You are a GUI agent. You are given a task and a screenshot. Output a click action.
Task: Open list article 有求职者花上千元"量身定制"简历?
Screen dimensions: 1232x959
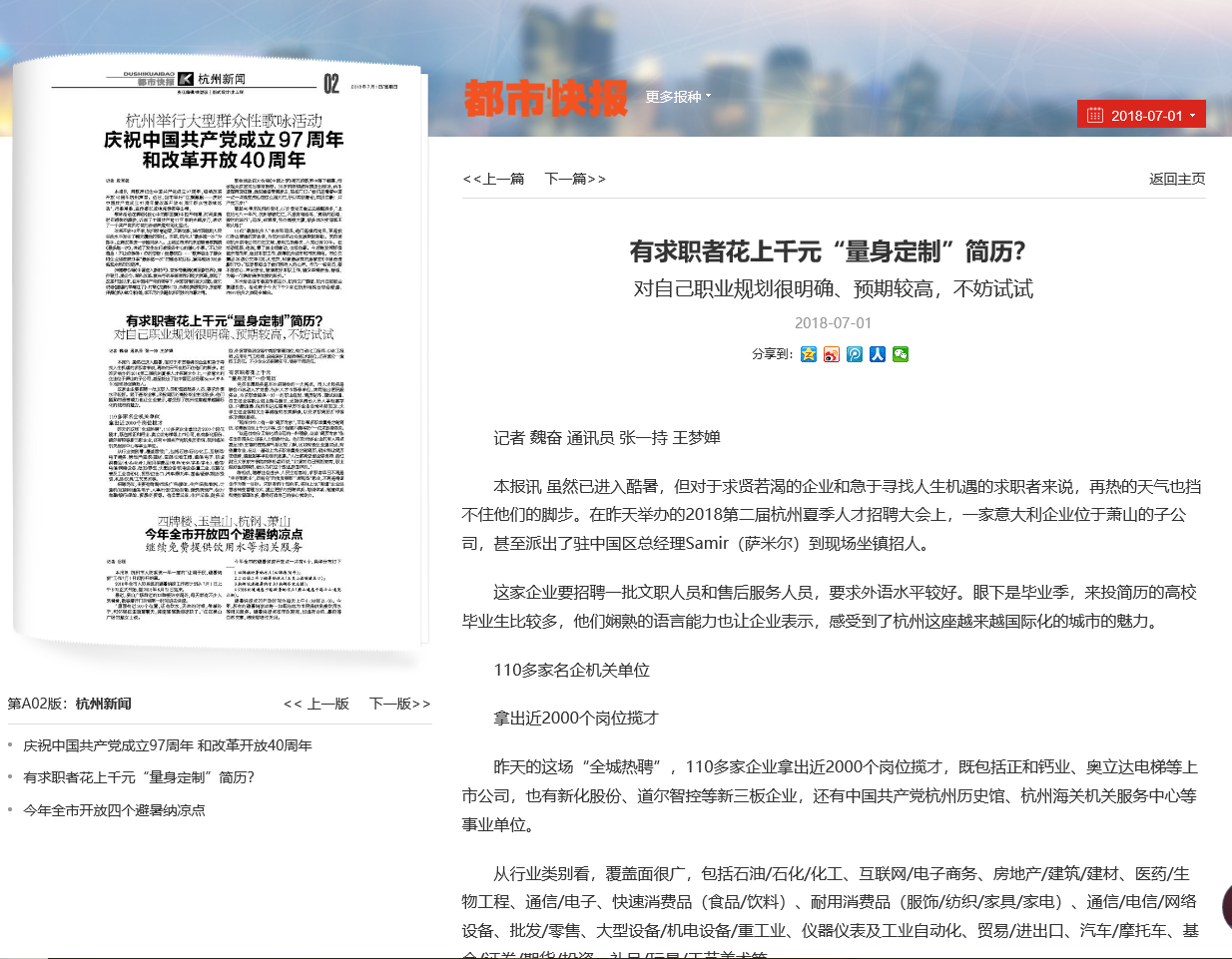point(139,777)
